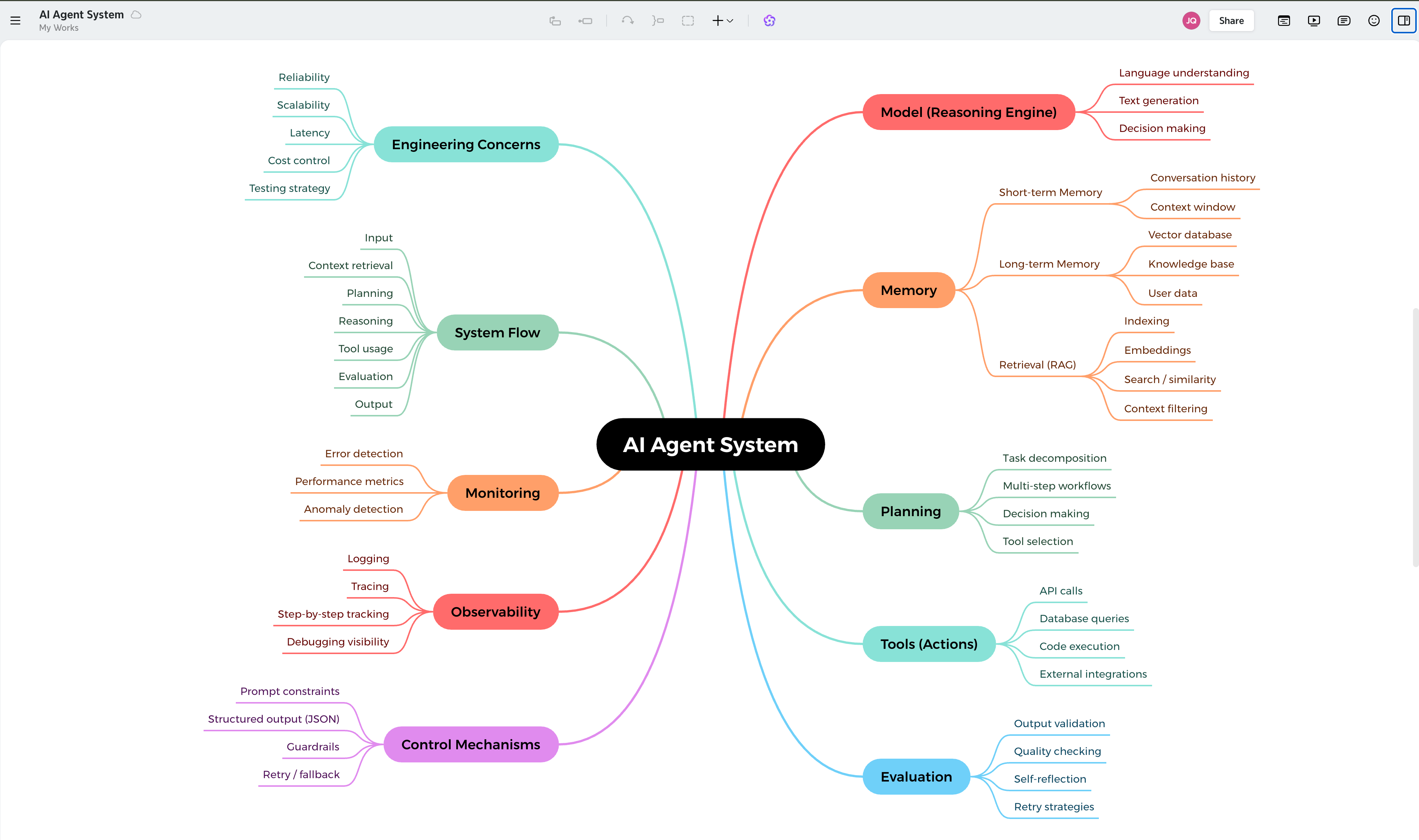Open the Insert plus dropdown

[723, 21]
